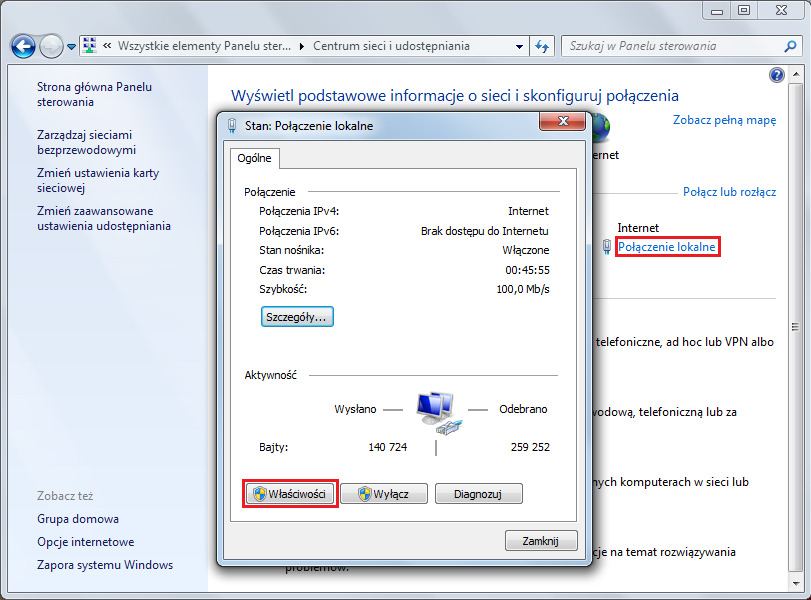Click 'Połączenie lokalne' link in main window
811x600 pixels.
point(667,247)
